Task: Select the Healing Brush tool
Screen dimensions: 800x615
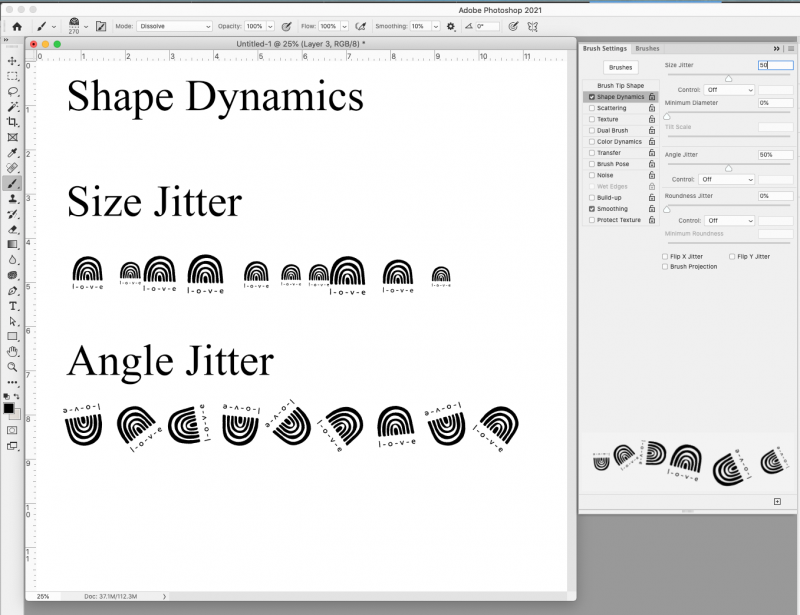Action: click(12, 168)
